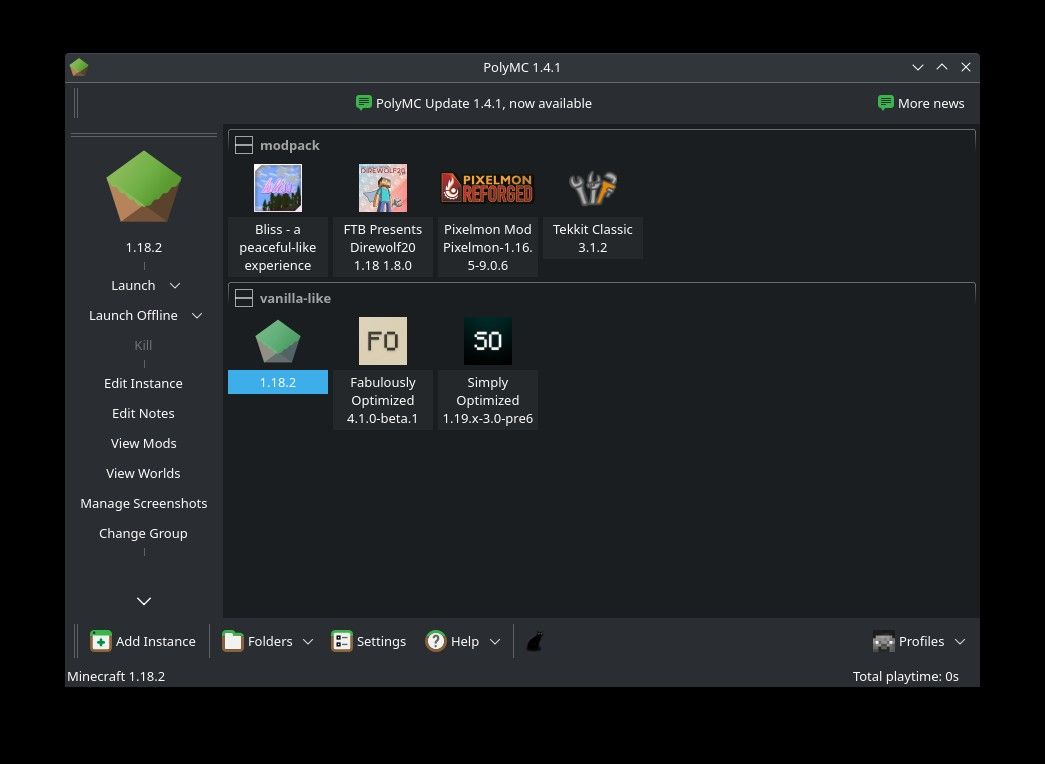This screenshot has width=1045, height=764.
Task: Click the Settings label in toolbar
Action: [381, 641]
